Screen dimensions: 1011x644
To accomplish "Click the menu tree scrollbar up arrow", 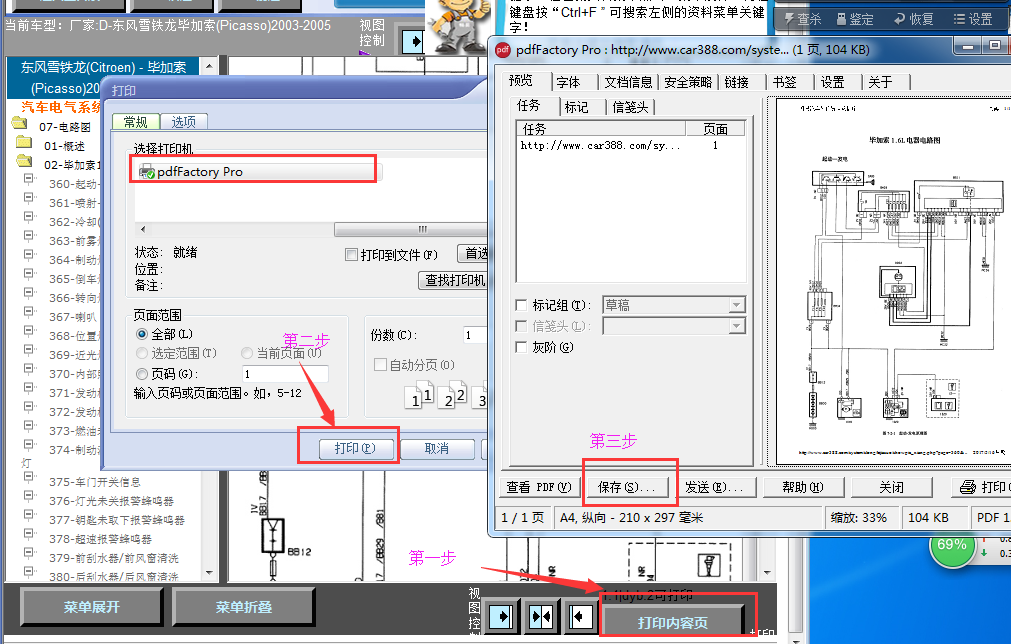I will pyautogui.click(x=209, y=66).
